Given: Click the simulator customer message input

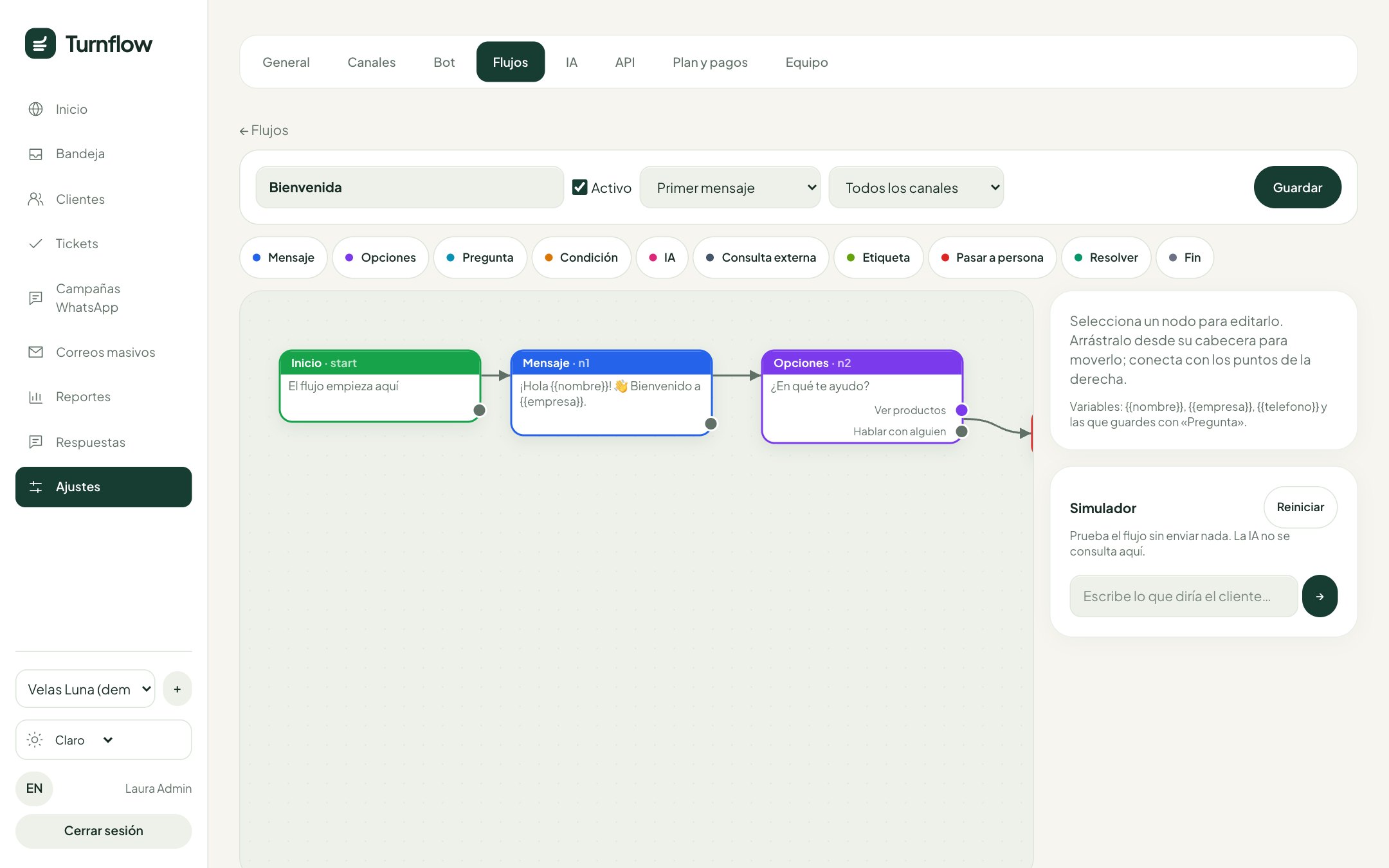Looking at the screenshot, I should (1184, 596).
